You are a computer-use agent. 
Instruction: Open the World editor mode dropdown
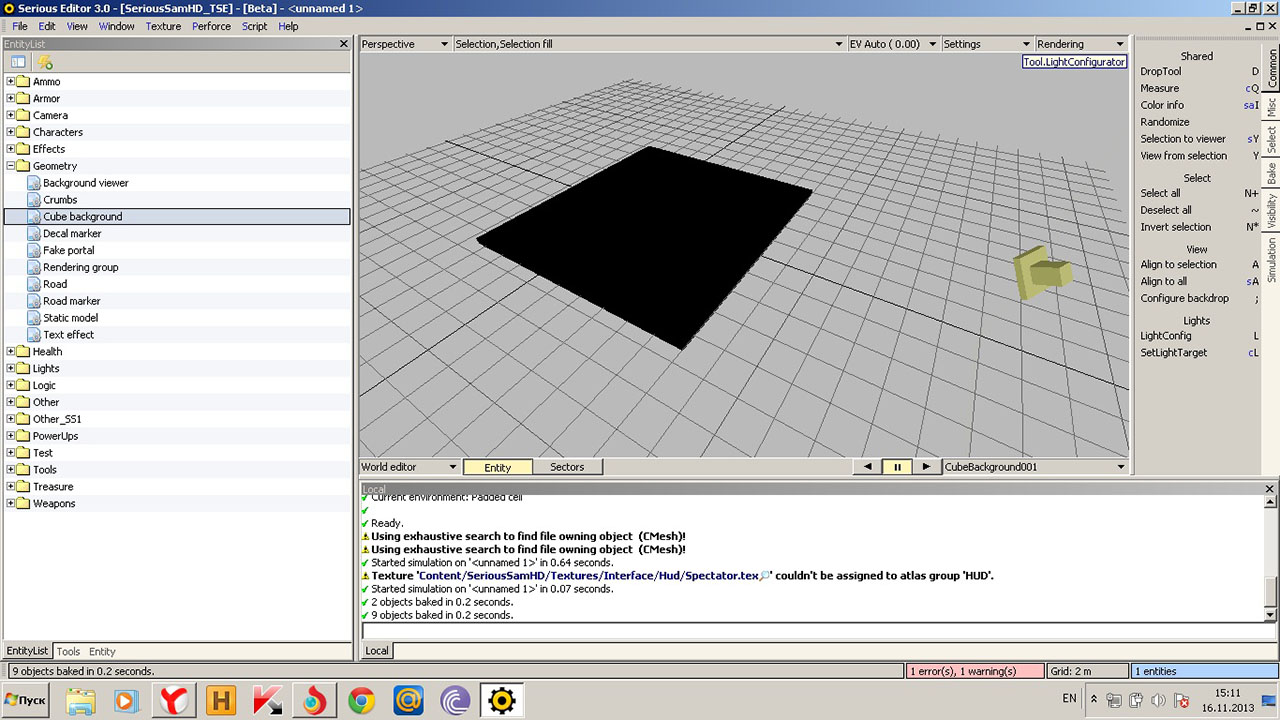pos(409,467)
